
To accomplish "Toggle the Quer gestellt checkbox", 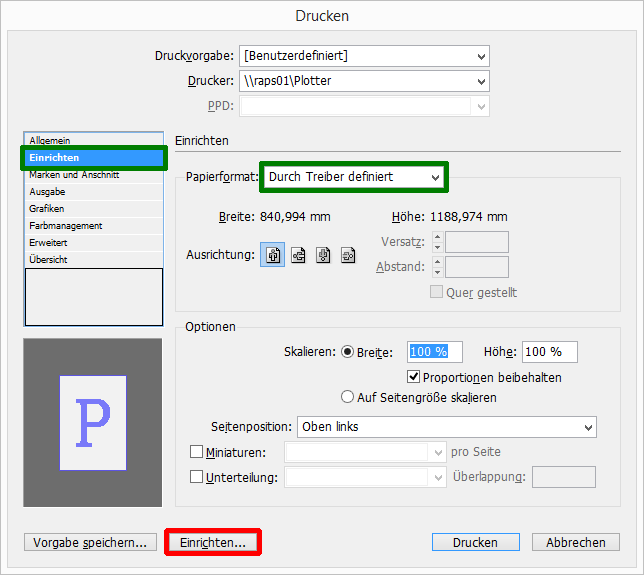I will tap(436, 292).
